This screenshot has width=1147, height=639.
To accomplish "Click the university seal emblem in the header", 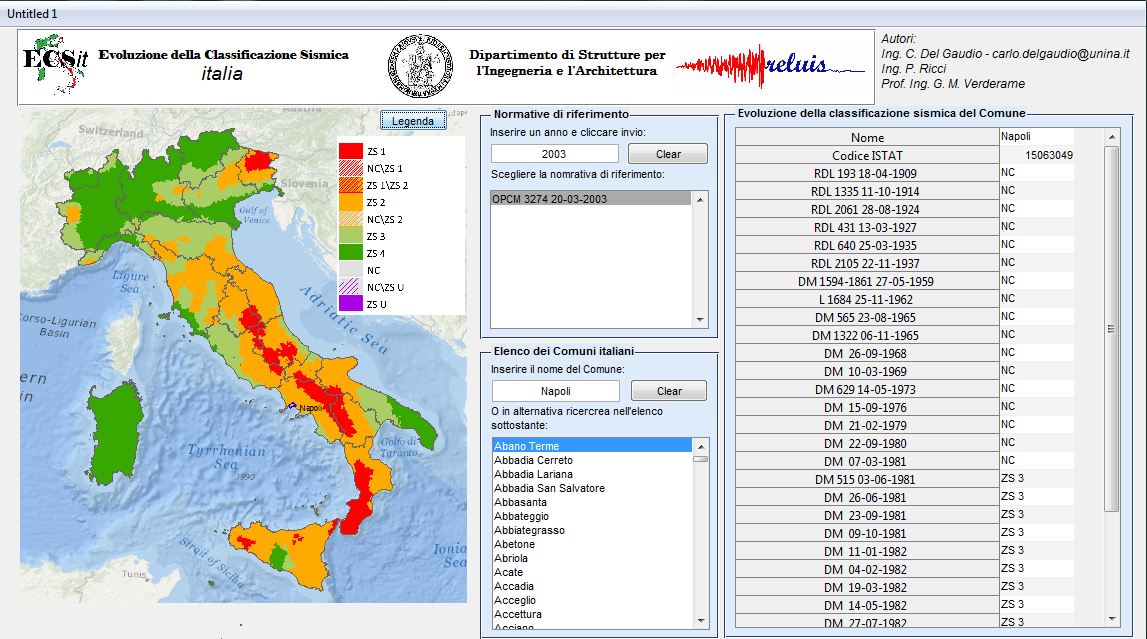I will tap(420, 66).
